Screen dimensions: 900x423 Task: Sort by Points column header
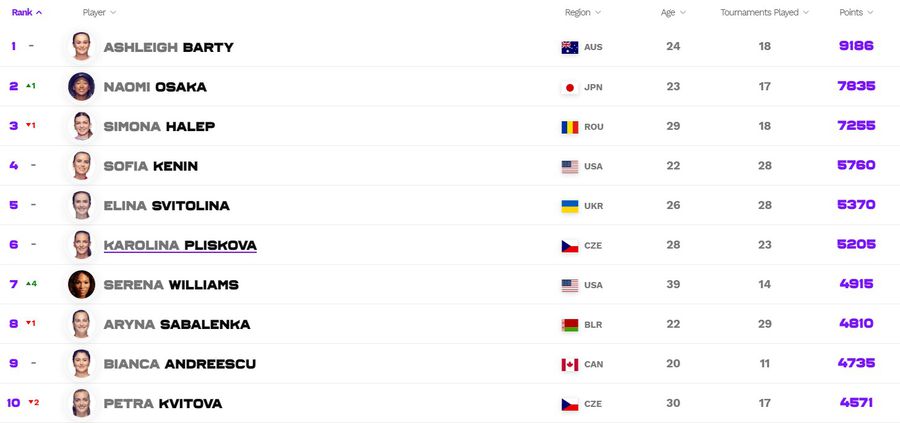[x=856, y=12]
